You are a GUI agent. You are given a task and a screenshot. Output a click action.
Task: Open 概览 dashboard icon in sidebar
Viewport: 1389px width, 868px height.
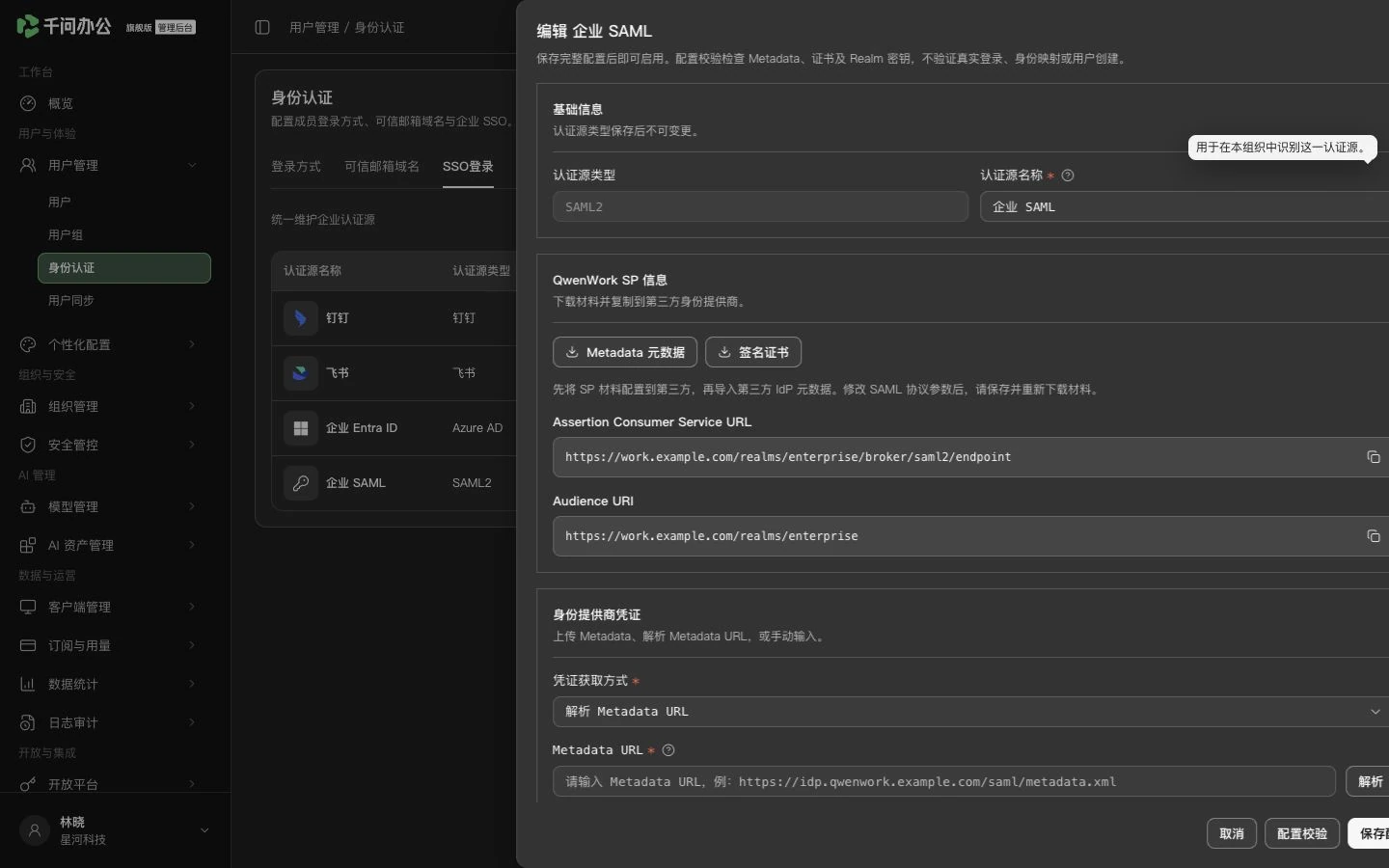[28, 103]
